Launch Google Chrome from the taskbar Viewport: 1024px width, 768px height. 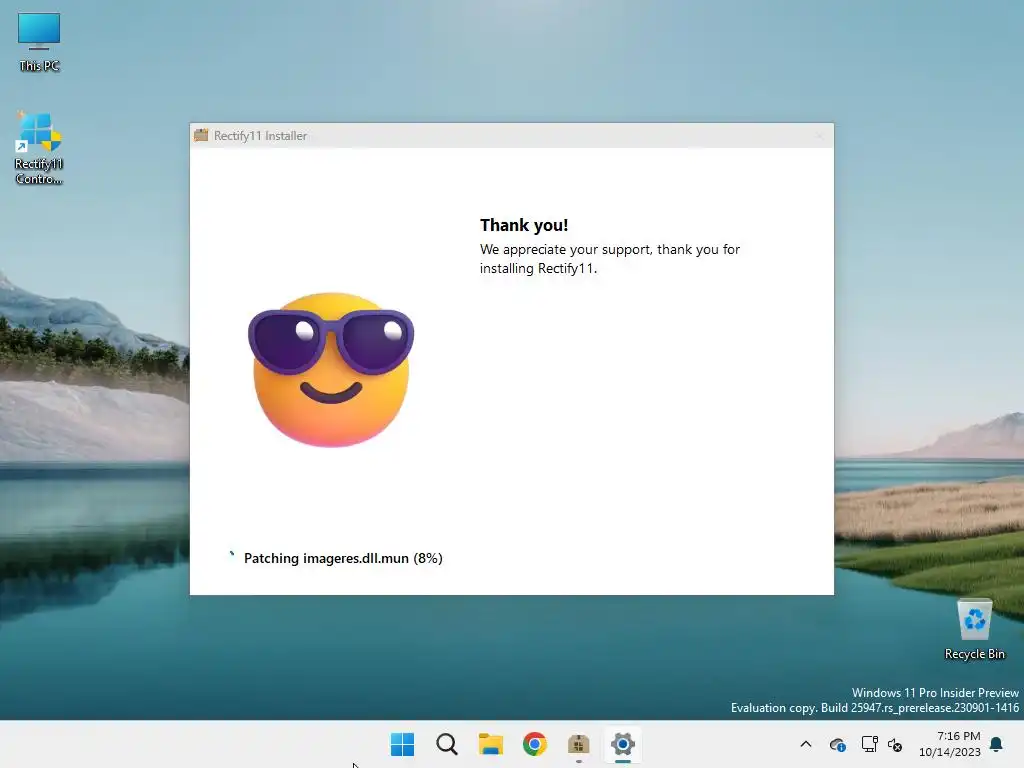pos(534,744)
